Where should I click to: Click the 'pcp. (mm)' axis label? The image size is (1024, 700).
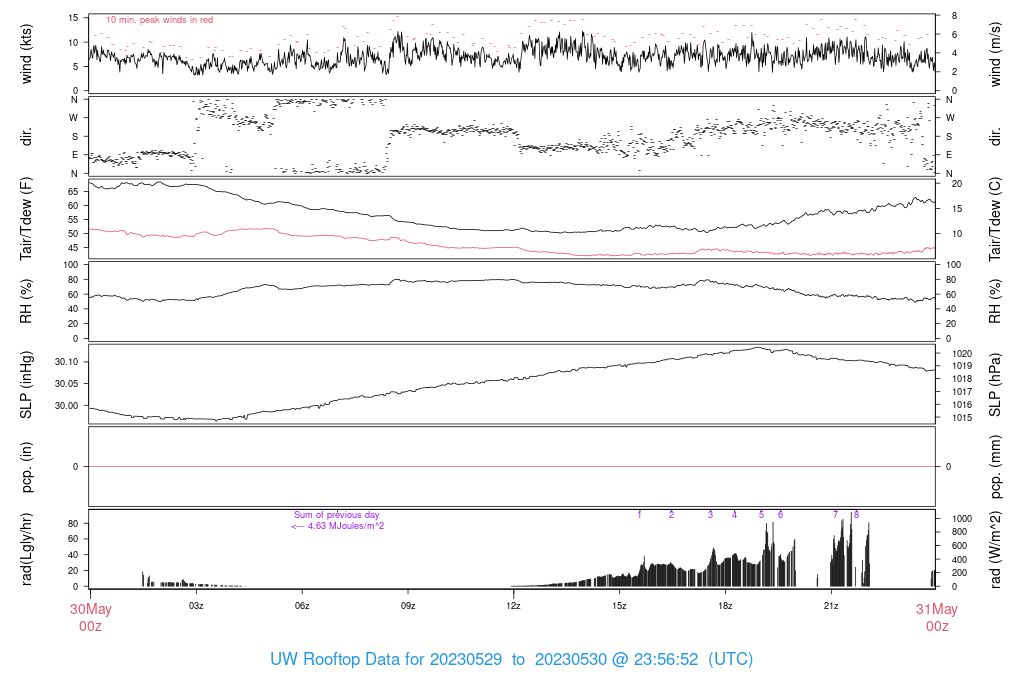[x=995, y=466]
